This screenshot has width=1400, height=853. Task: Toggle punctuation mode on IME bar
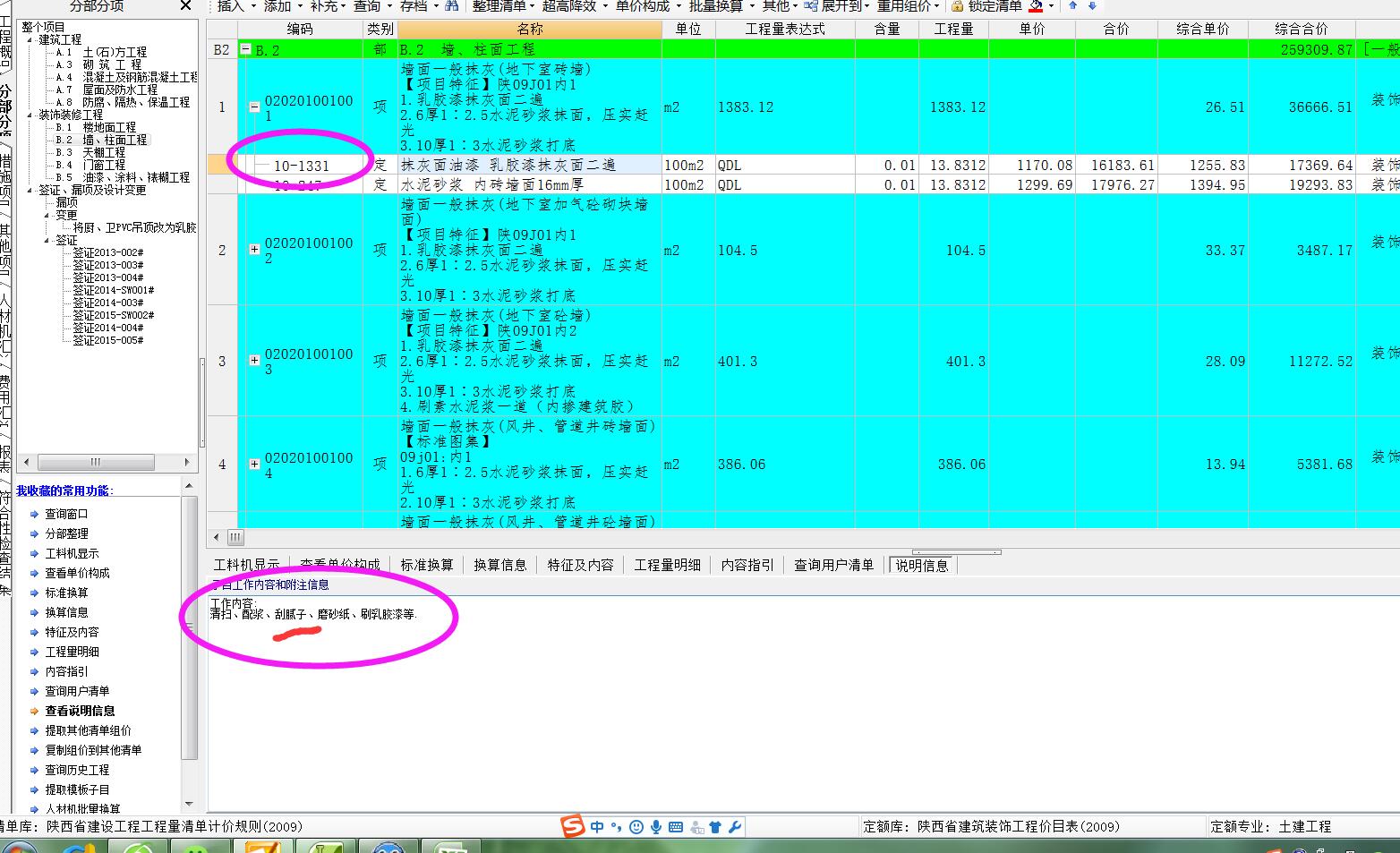click(616, 827)
